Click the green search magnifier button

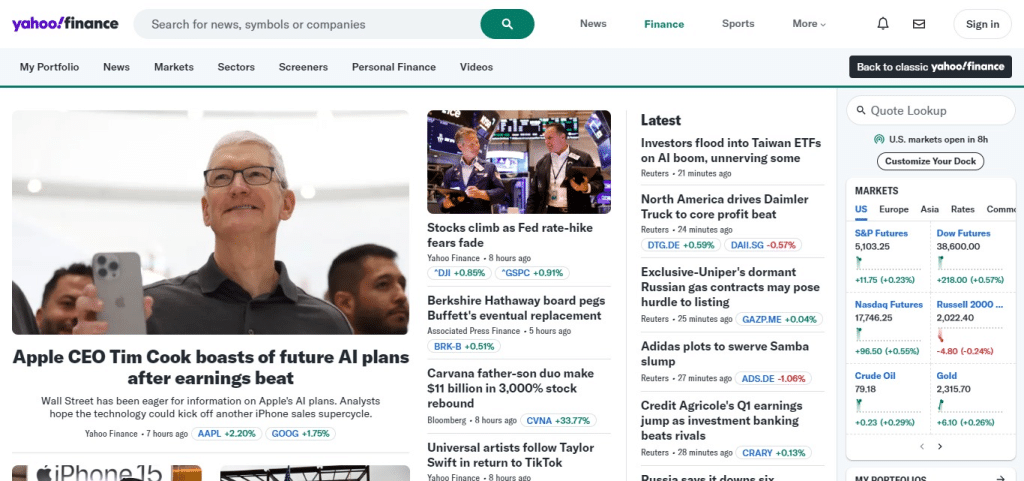click(507, 24)
